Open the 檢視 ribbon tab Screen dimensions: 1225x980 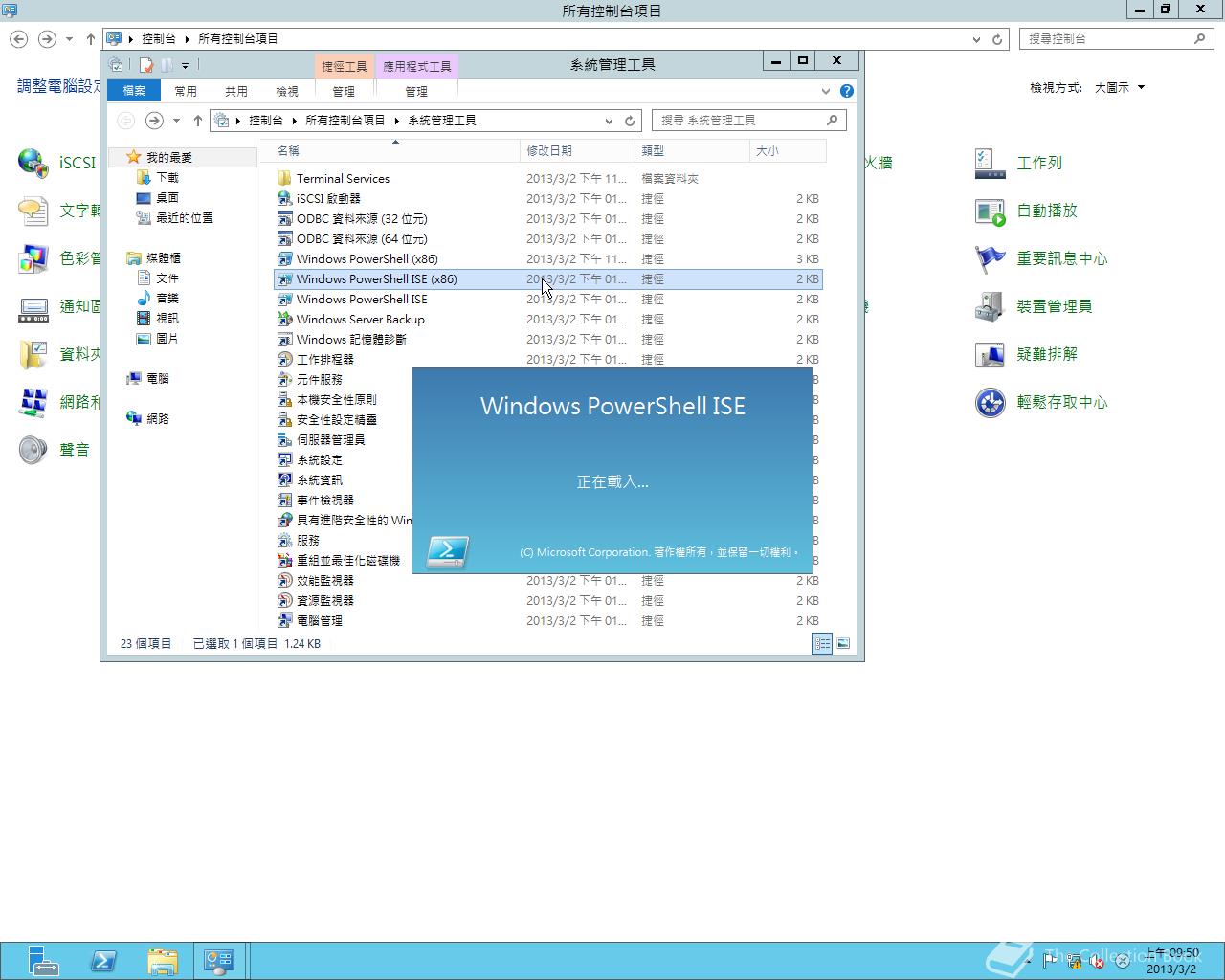tap(287, 91)
